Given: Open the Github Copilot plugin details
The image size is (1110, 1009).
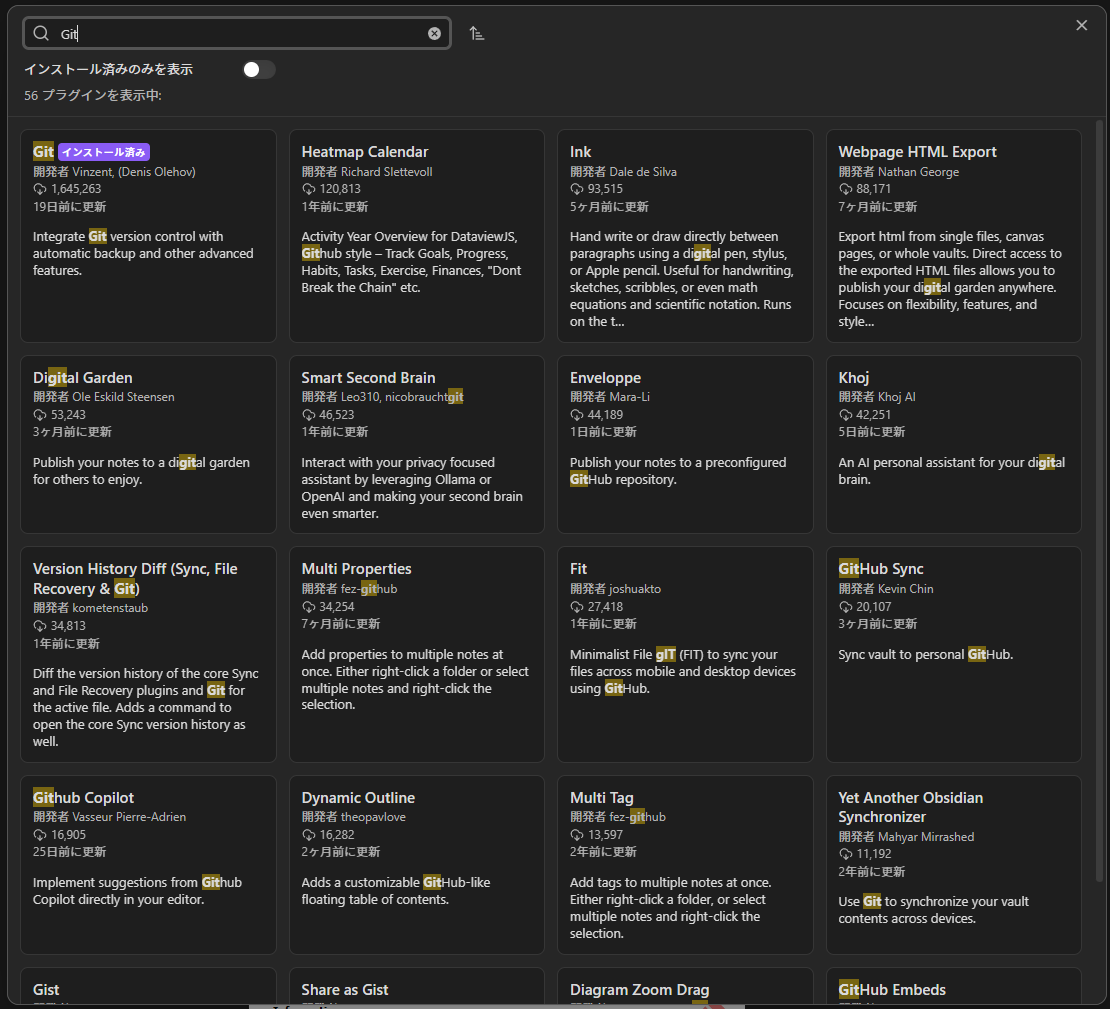Looking at the screenshot, I should [x=148, y=865].
